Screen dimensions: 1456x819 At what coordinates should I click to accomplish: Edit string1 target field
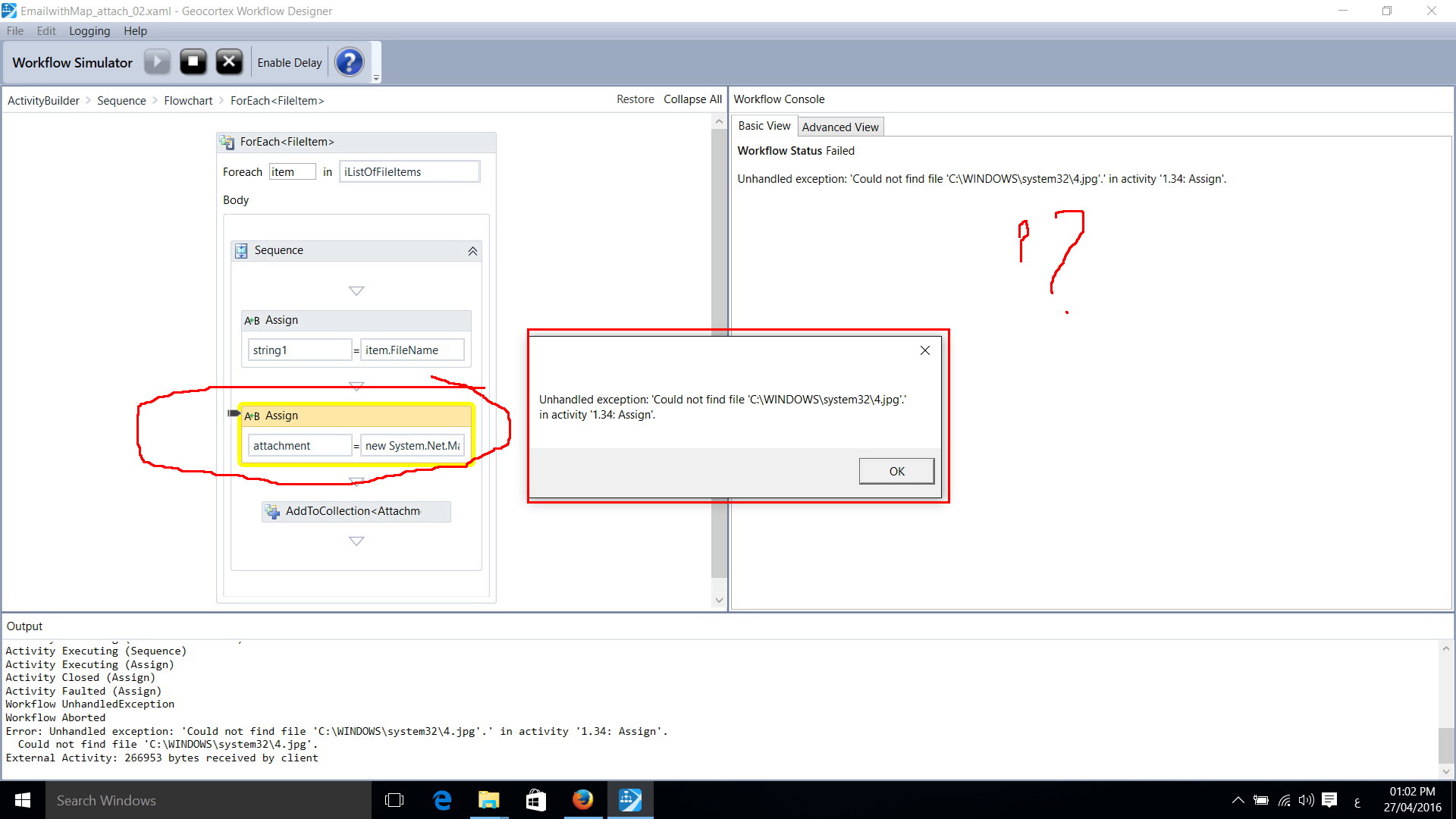(300, 350)
